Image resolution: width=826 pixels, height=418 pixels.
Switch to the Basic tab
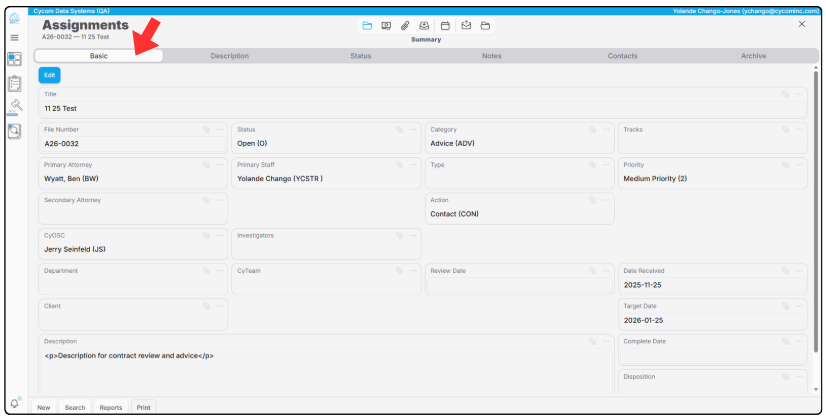coord(99,55)
